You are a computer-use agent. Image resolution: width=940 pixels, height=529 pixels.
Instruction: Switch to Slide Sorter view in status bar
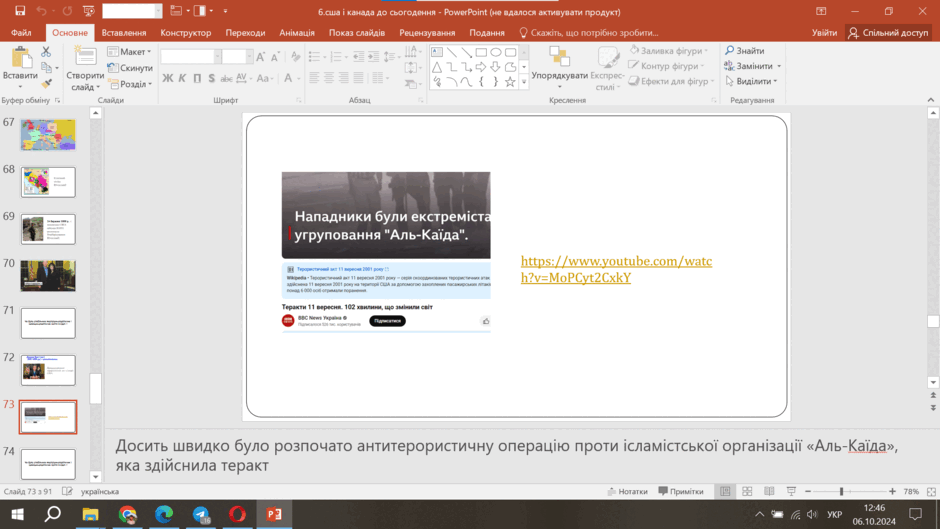tap(747, 491)
